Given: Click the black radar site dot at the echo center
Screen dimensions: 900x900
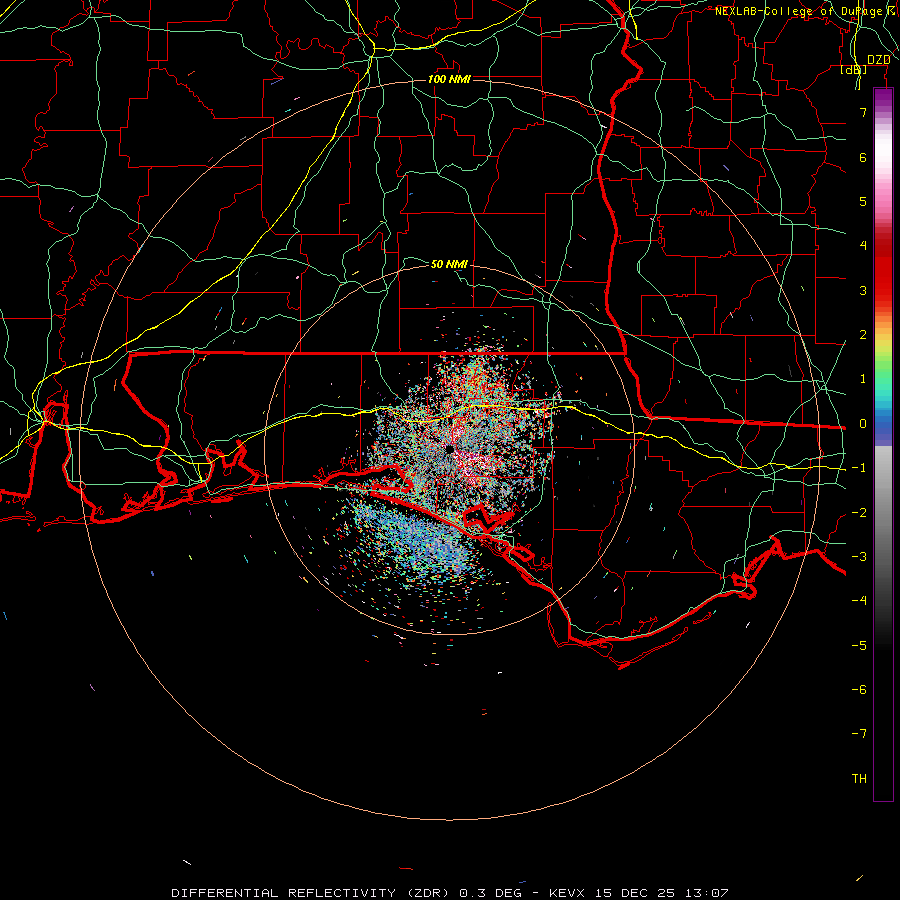Looking at the screenshot, I should (x=449, y=449).
